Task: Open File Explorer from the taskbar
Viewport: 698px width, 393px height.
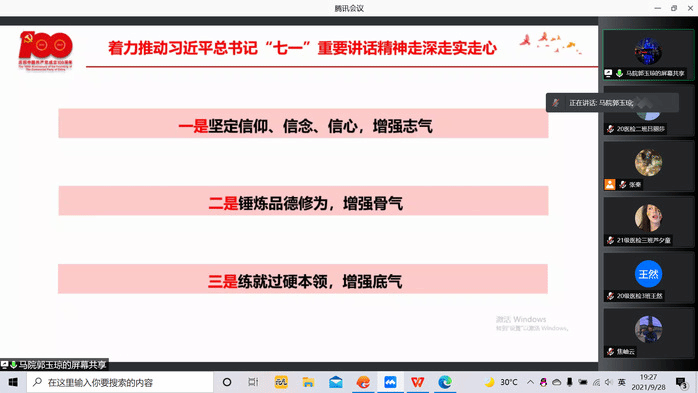Action: [x=308, y=382]
